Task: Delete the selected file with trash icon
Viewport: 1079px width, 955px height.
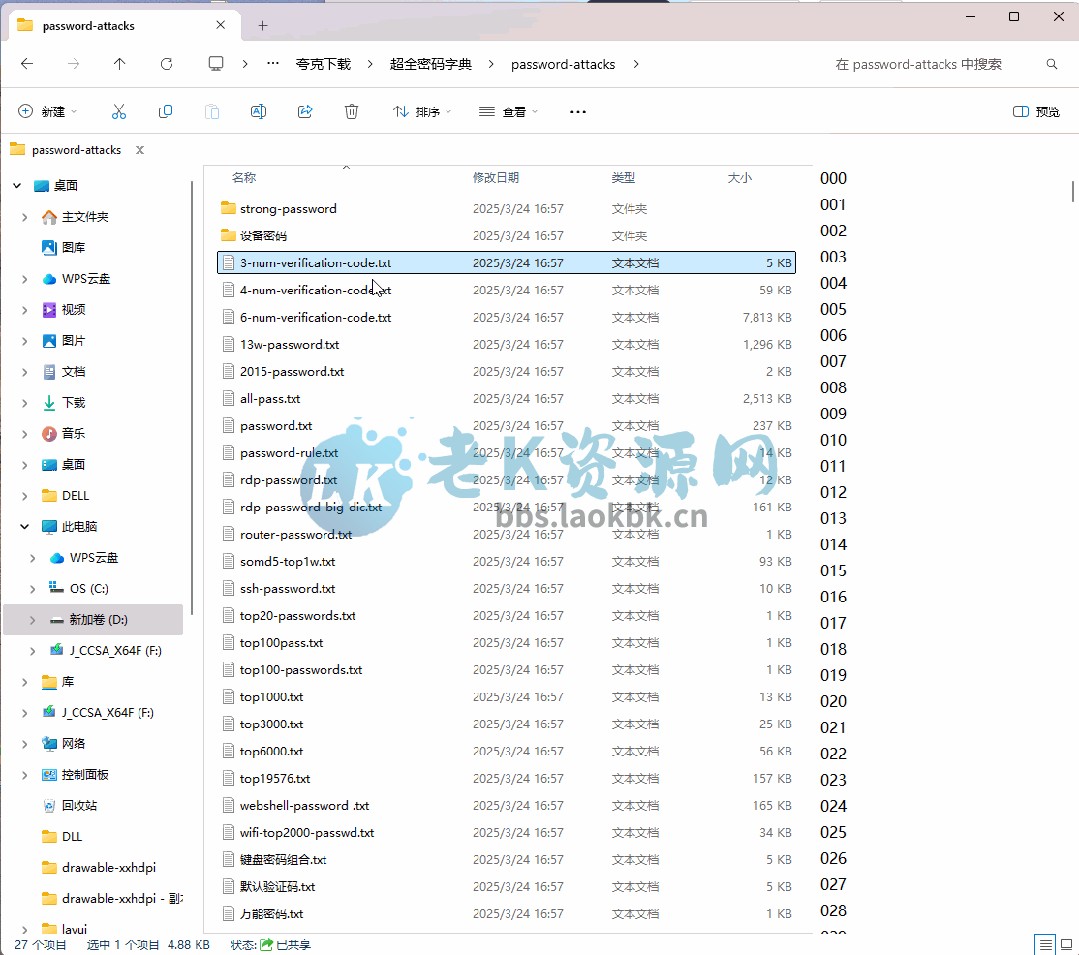Action: pyautogui.click(x=351, y=111)
